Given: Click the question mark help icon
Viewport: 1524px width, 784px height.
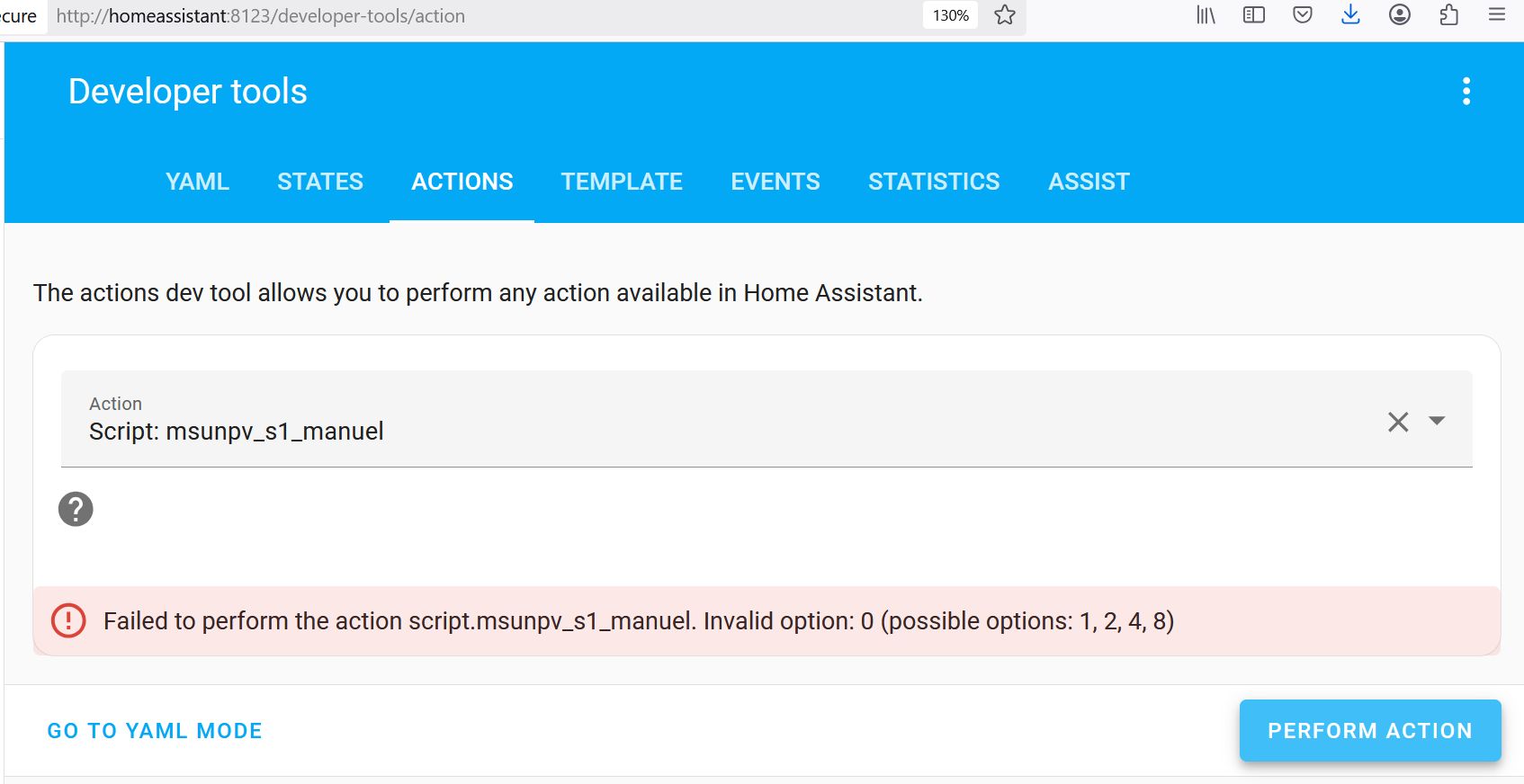Looking at the screenshot, I should [x=76, y=509].
